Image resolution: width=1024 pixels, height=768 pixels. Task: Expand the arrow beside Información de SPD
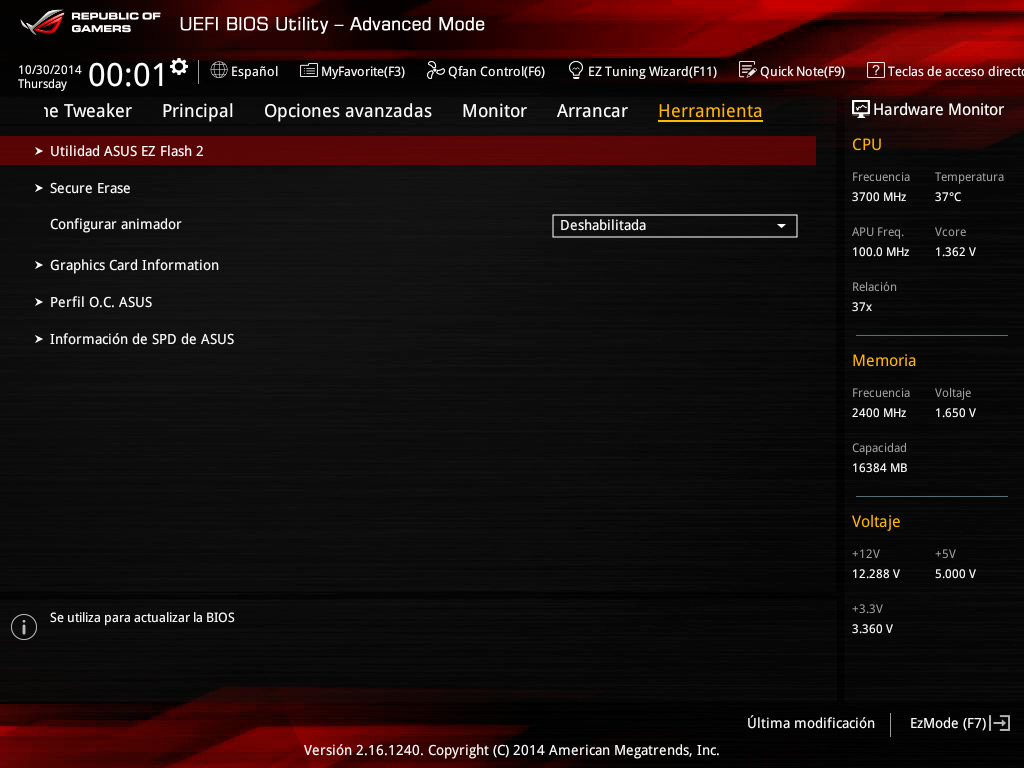click(39, 339)
